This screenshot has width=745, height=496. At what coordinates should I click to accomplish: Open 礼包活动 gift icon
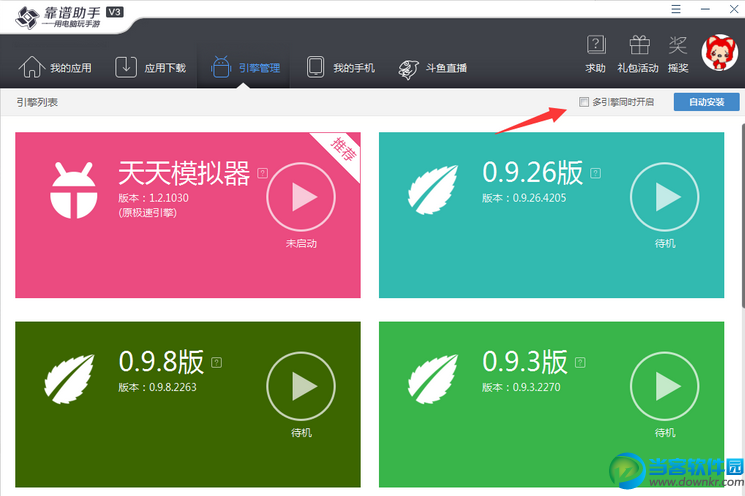click(x=638, y=54)
